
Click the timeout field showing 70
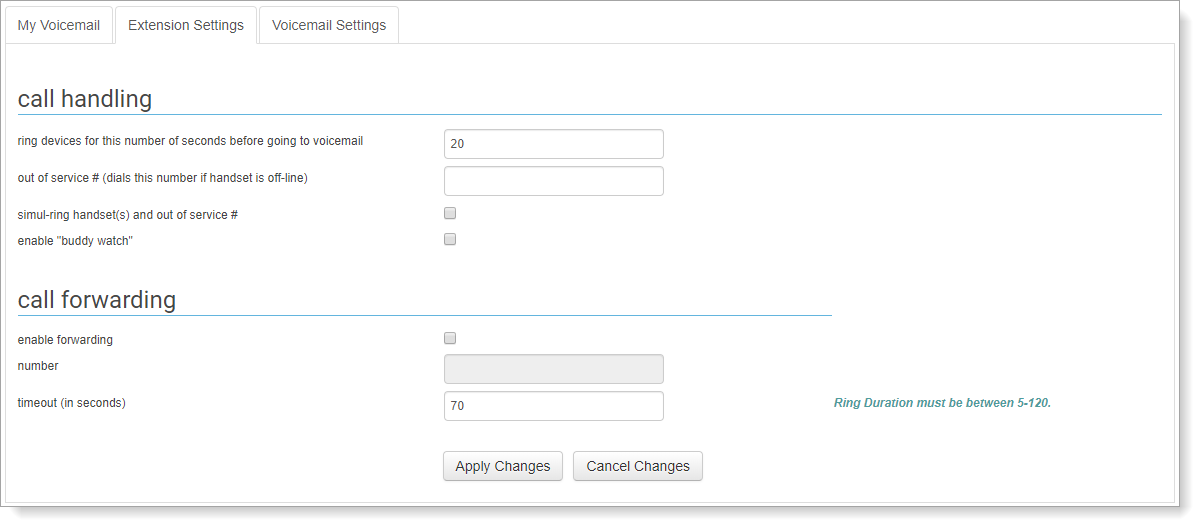coord(553,406)
